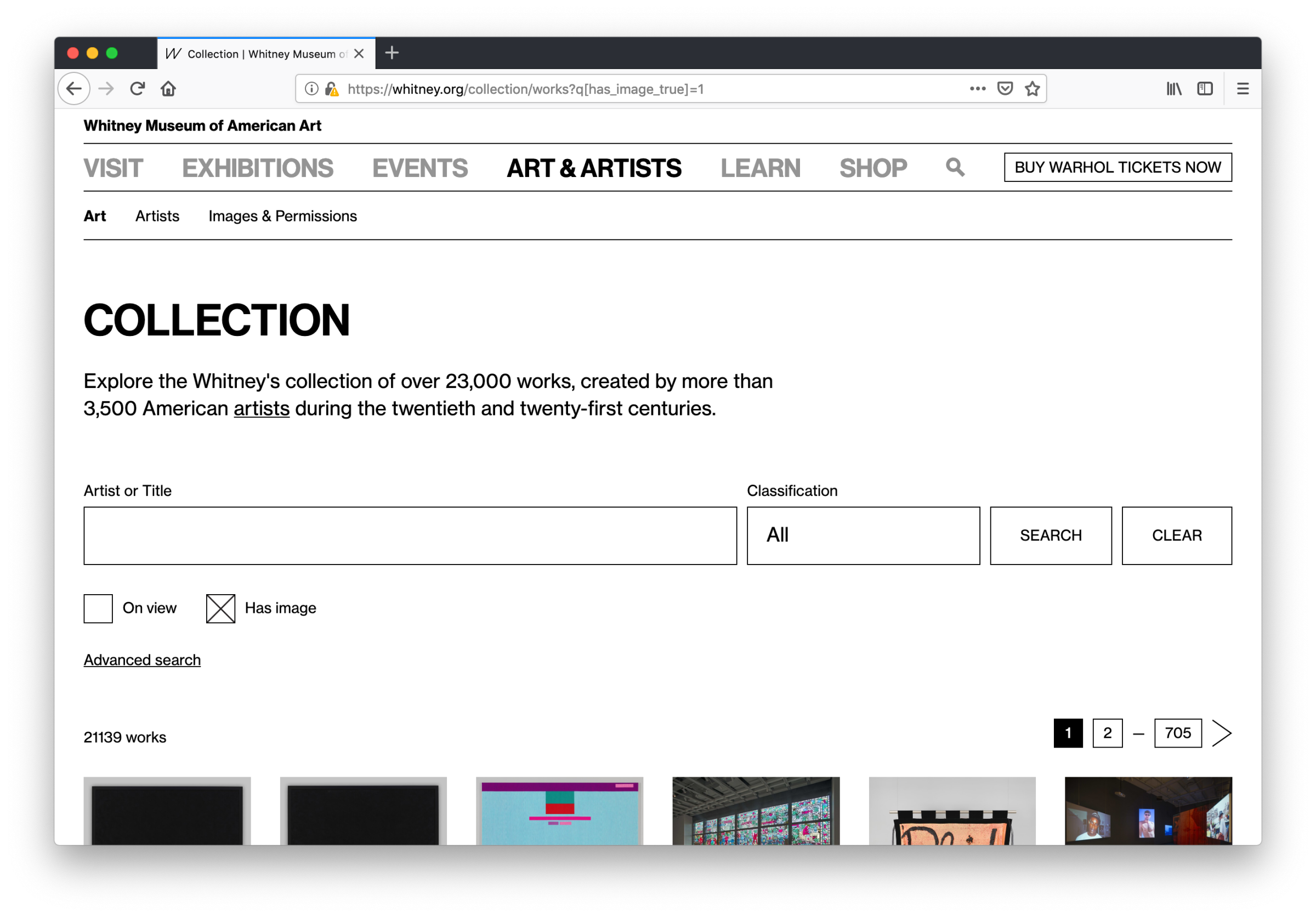The width and height of the screenshot is (1316, 917).
Task: Open page actions three-dot menu
Action: tap(978, 89)
